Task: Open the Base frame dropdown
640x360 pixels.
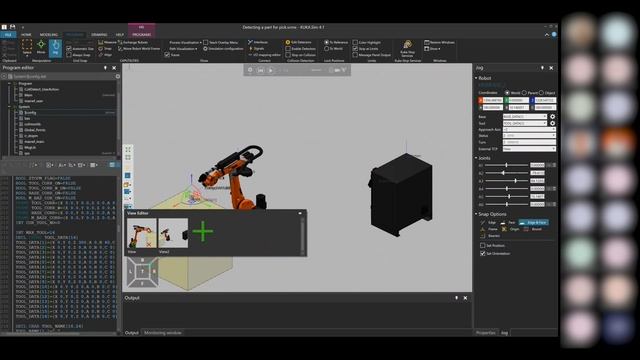Action: [x=525, y=117]
